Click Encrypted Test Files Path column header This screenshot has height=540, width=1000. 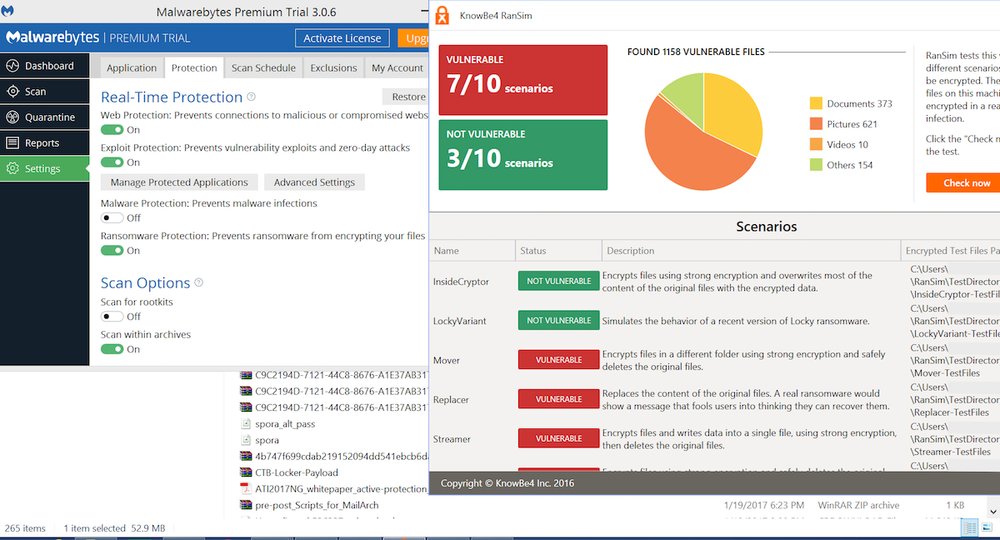click(x=950, y=251)
